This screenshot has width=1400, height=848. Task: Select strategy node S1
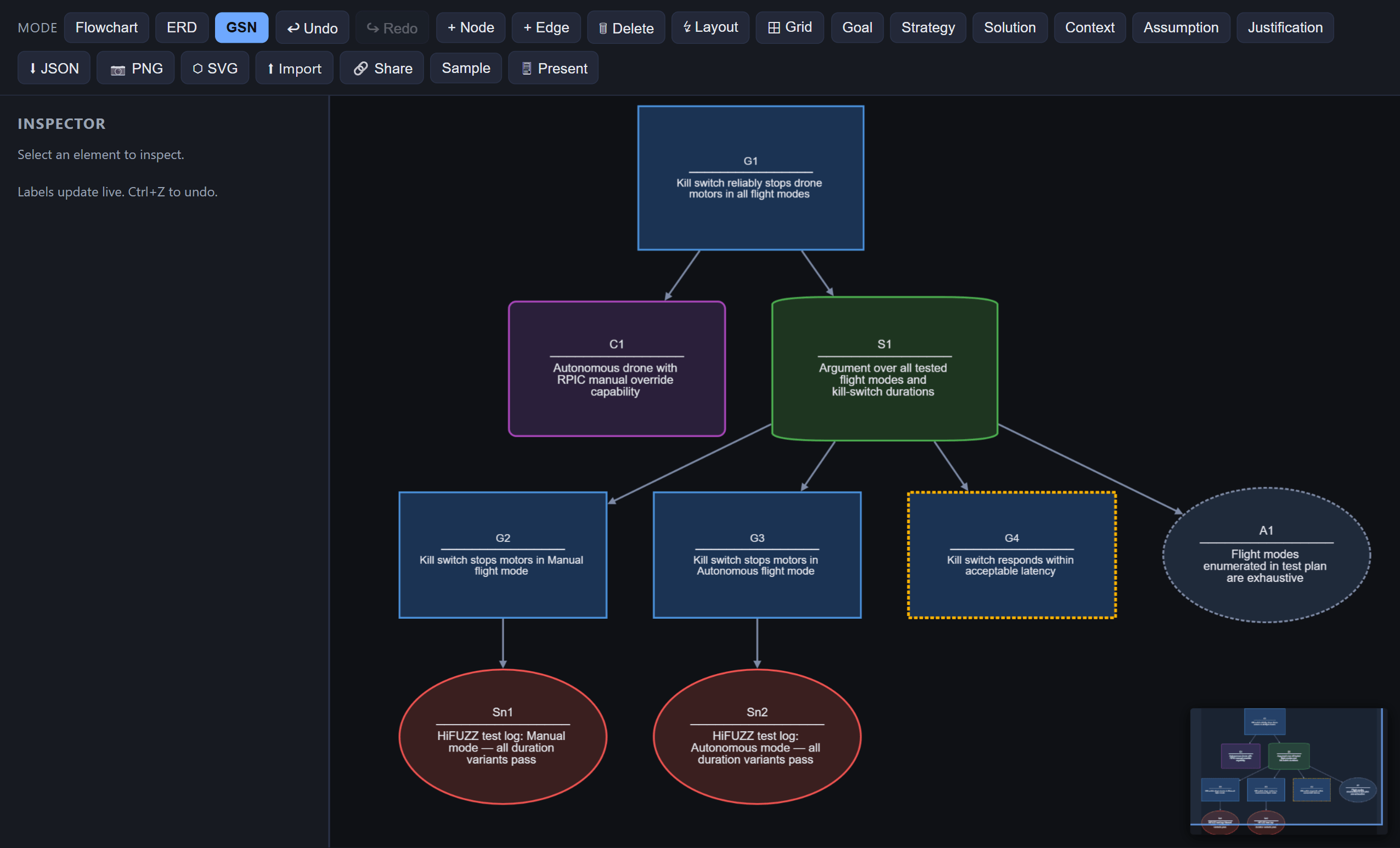tap(885, 369)
